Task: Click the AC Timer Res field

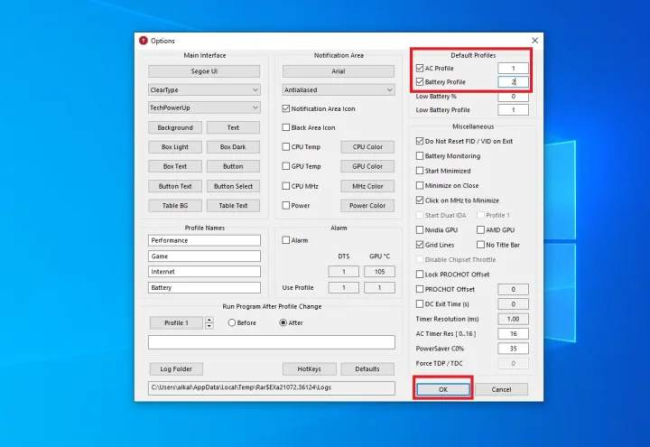Action: click(513, 334)
